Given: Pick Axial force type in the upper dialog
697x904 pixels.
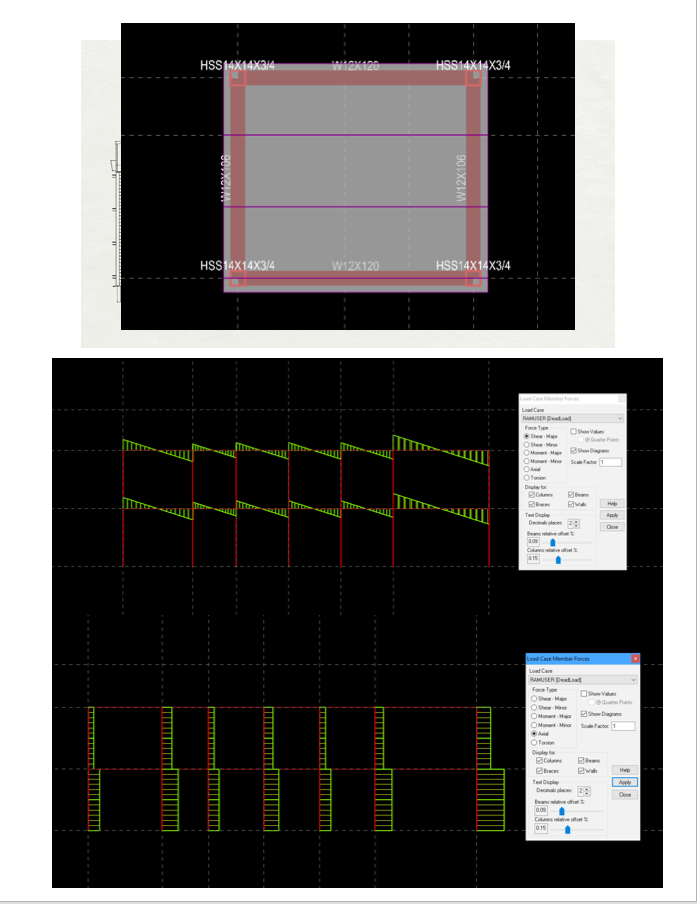Looking at the screenshot, I should [527, 469].
